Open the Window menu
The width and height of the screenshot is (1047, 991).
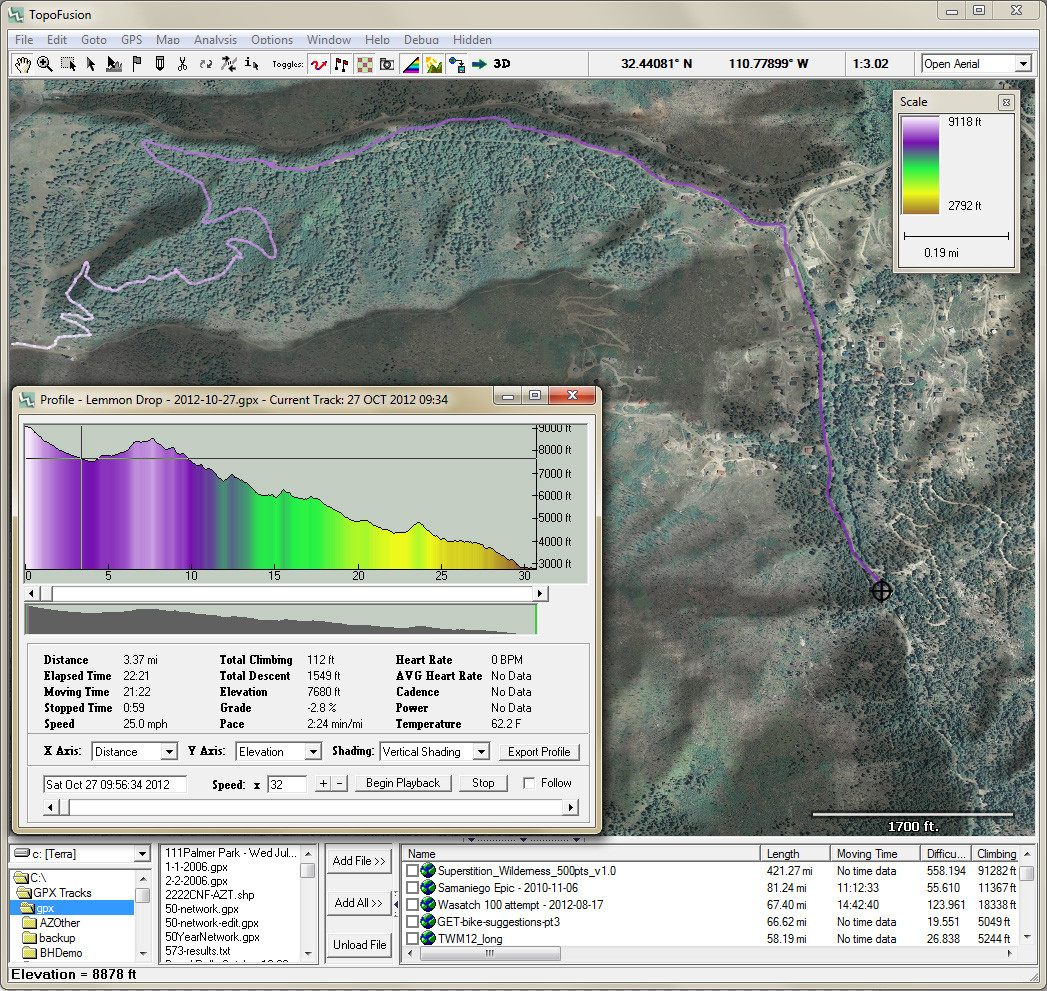click(329, 40)
